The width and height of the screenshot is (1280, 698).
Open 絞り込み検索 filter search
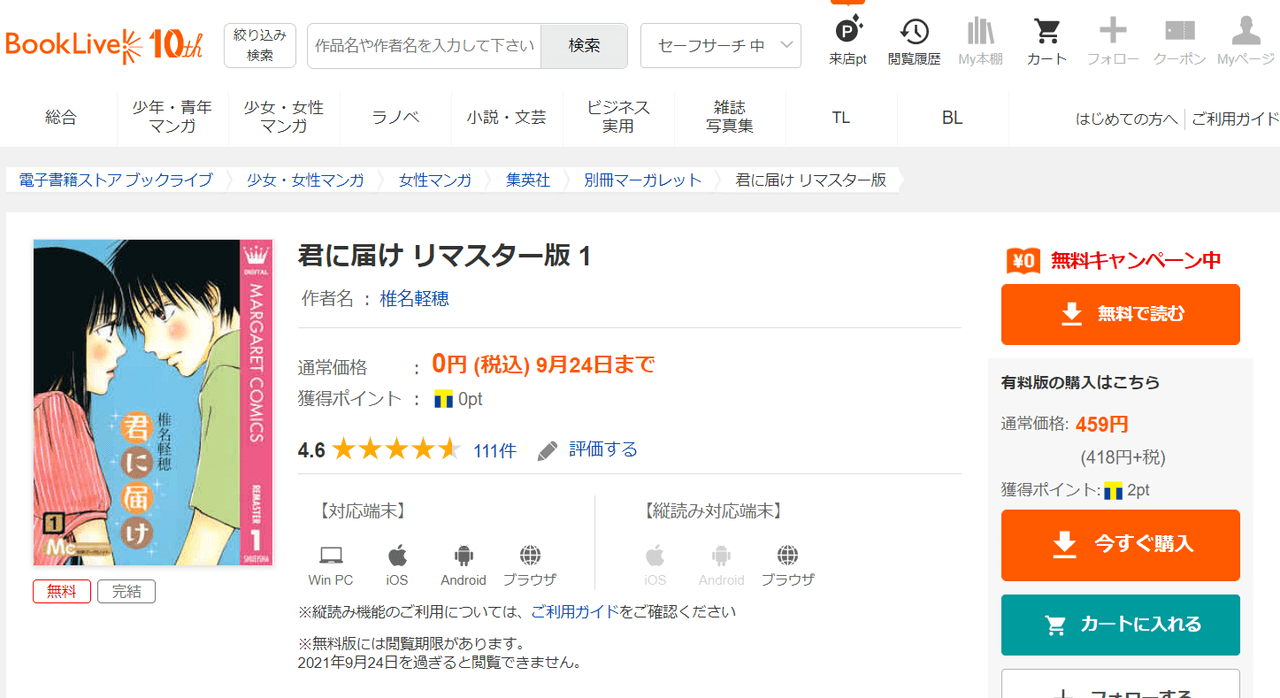pyautogui.click(x=260, y=46)
